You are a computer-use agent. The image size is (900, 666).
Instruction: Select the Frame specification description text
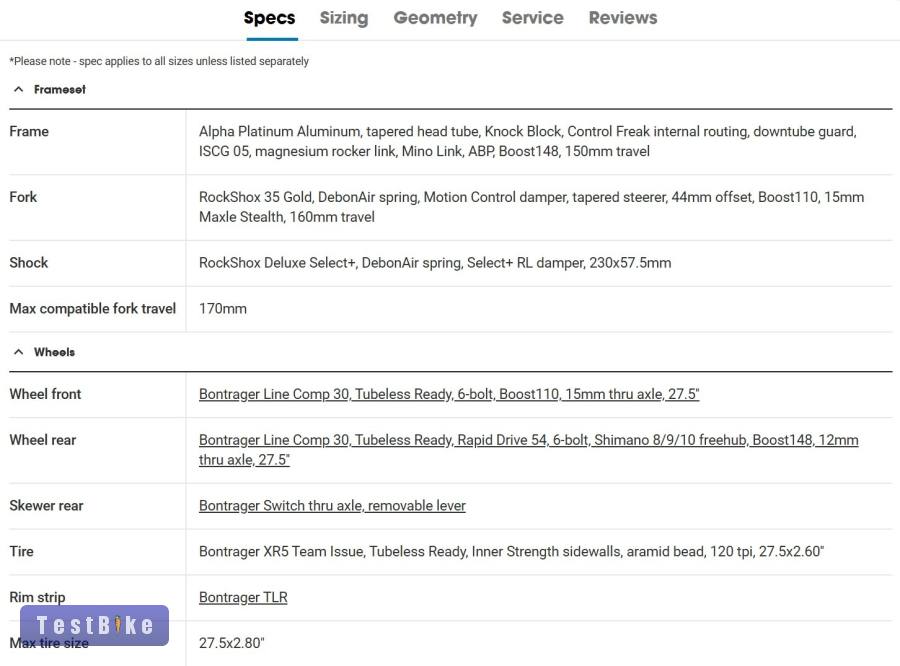[527, 141]
